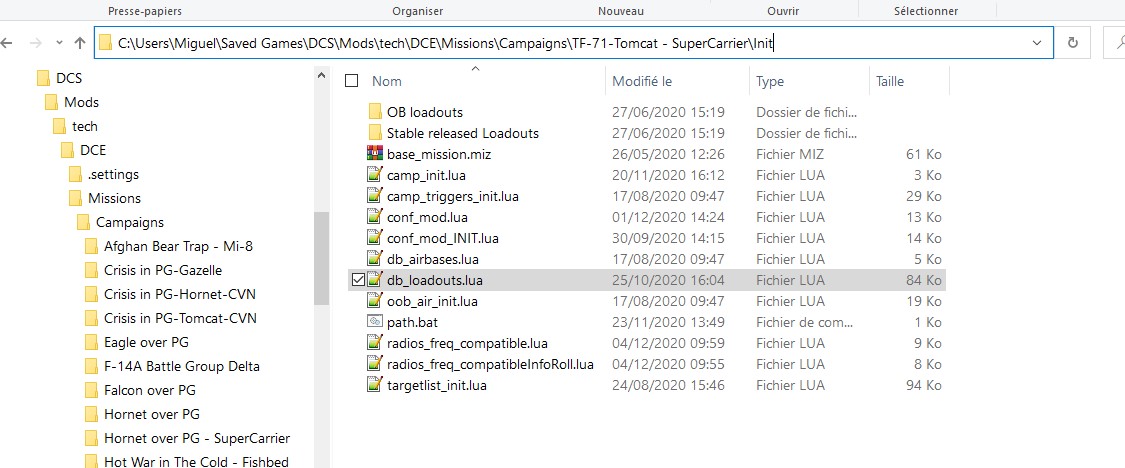Click the Ouvrir ribbon group label
Image resolution: width=1125 pixels, height=468 pixels.
click(x=783, y=11)
